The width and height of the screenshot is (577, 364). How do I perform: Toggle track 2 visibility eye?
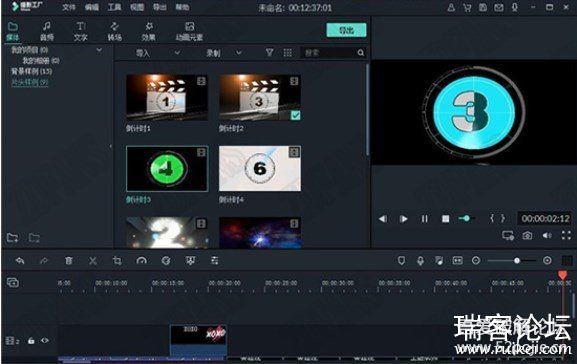point(45,340)
